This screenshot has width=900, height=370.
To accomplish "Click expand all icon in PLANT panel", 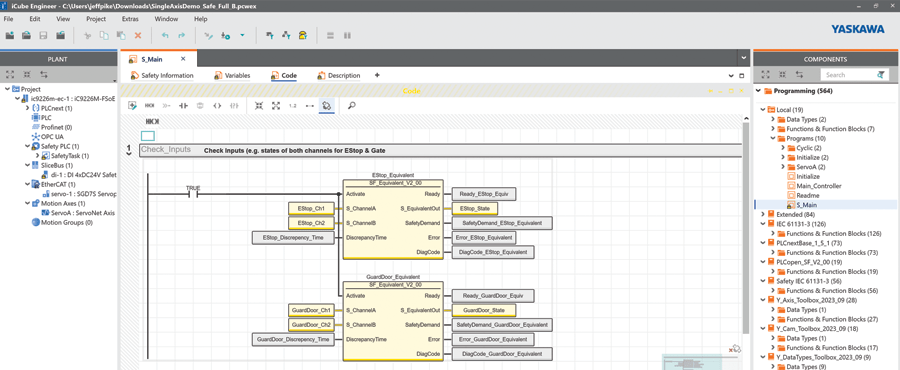I will (10, 75).
